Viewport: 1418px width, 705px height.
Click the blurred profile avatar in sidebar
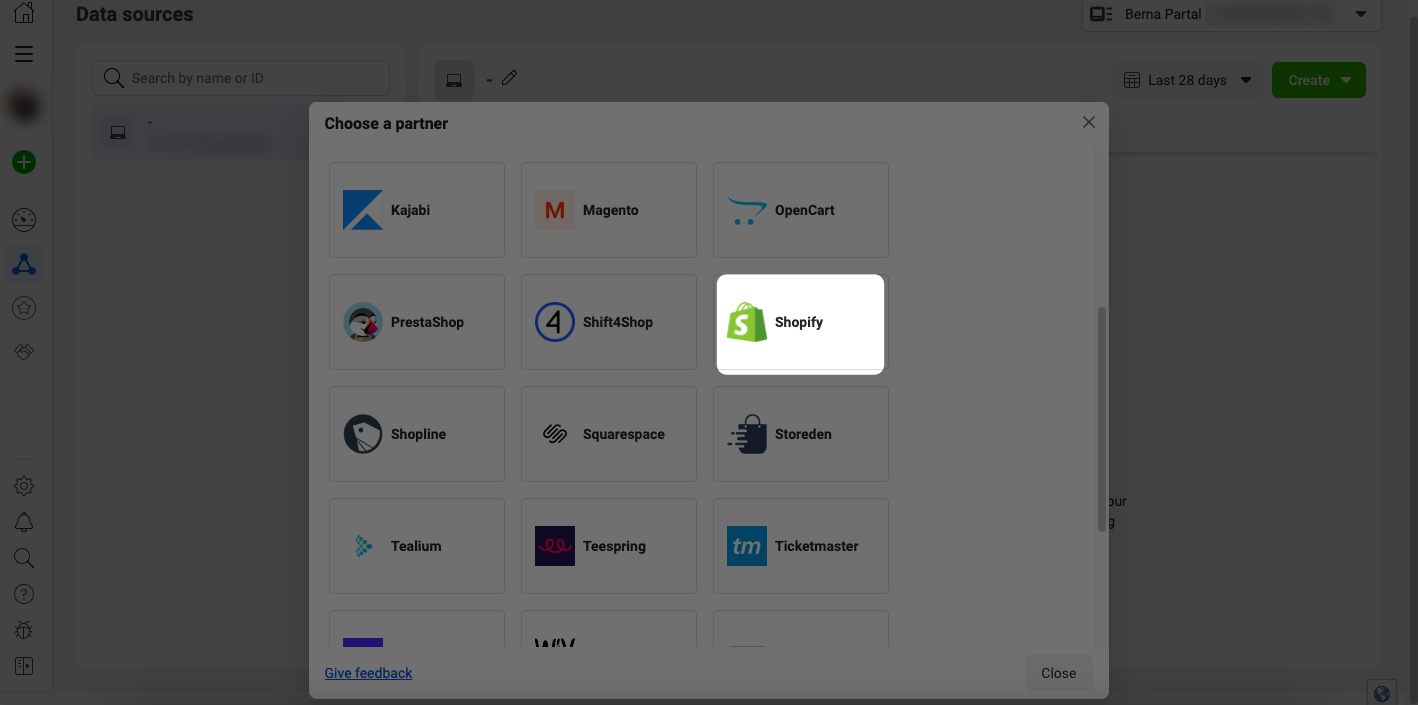24,107
